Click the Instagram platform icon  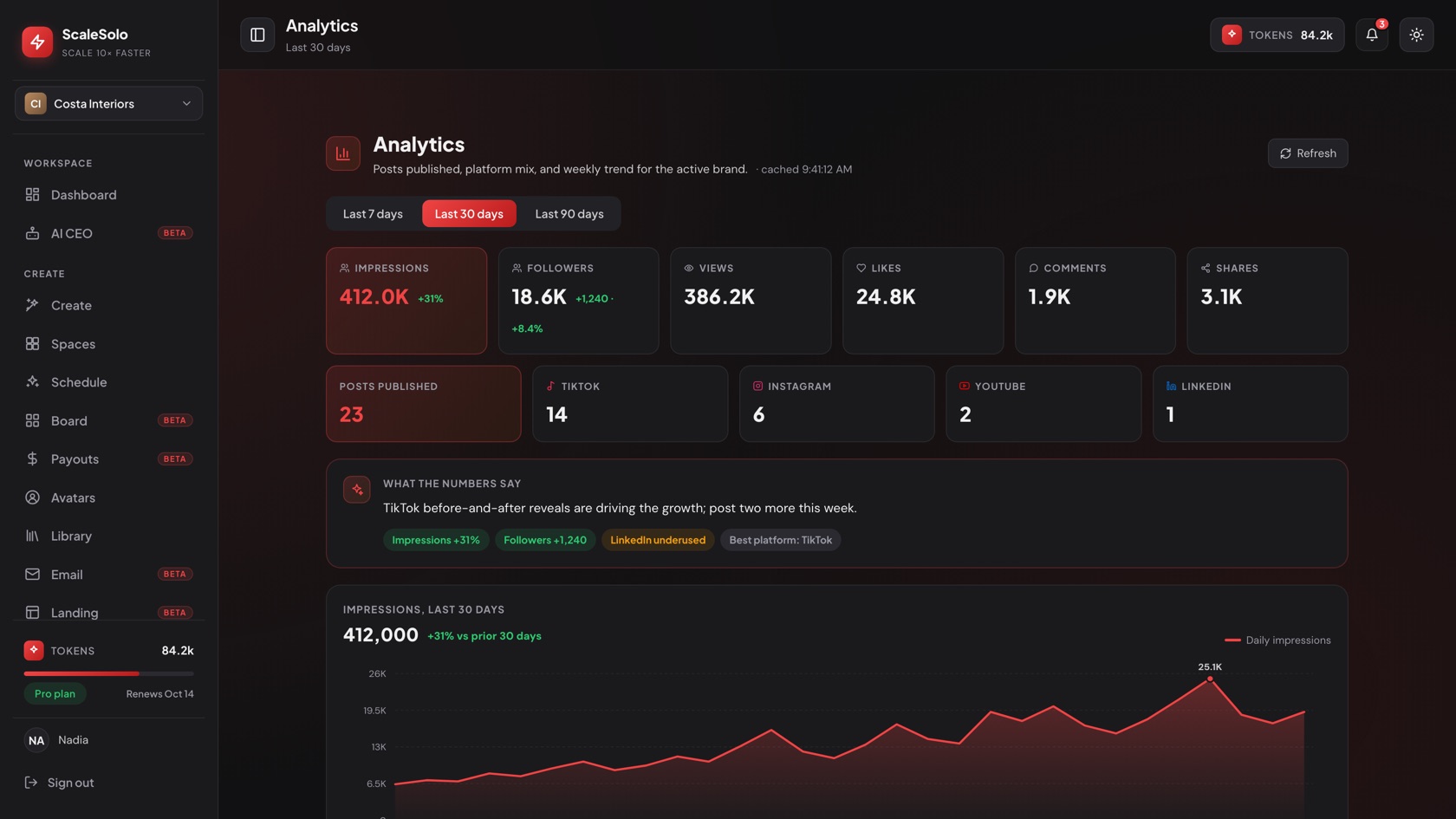[757, 386]
